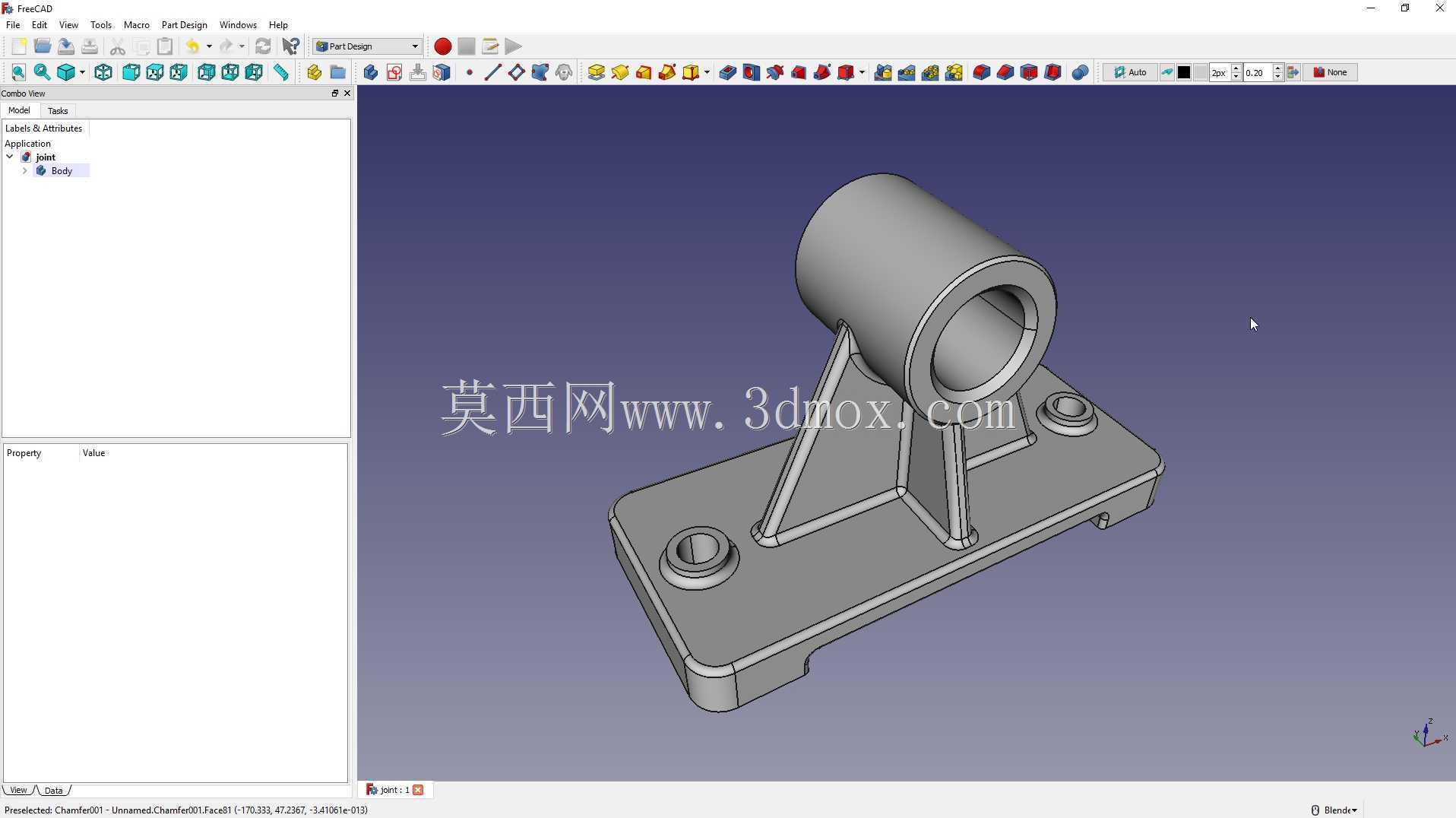
Task: Select the Groove tool
Action: tap(775, 72)
